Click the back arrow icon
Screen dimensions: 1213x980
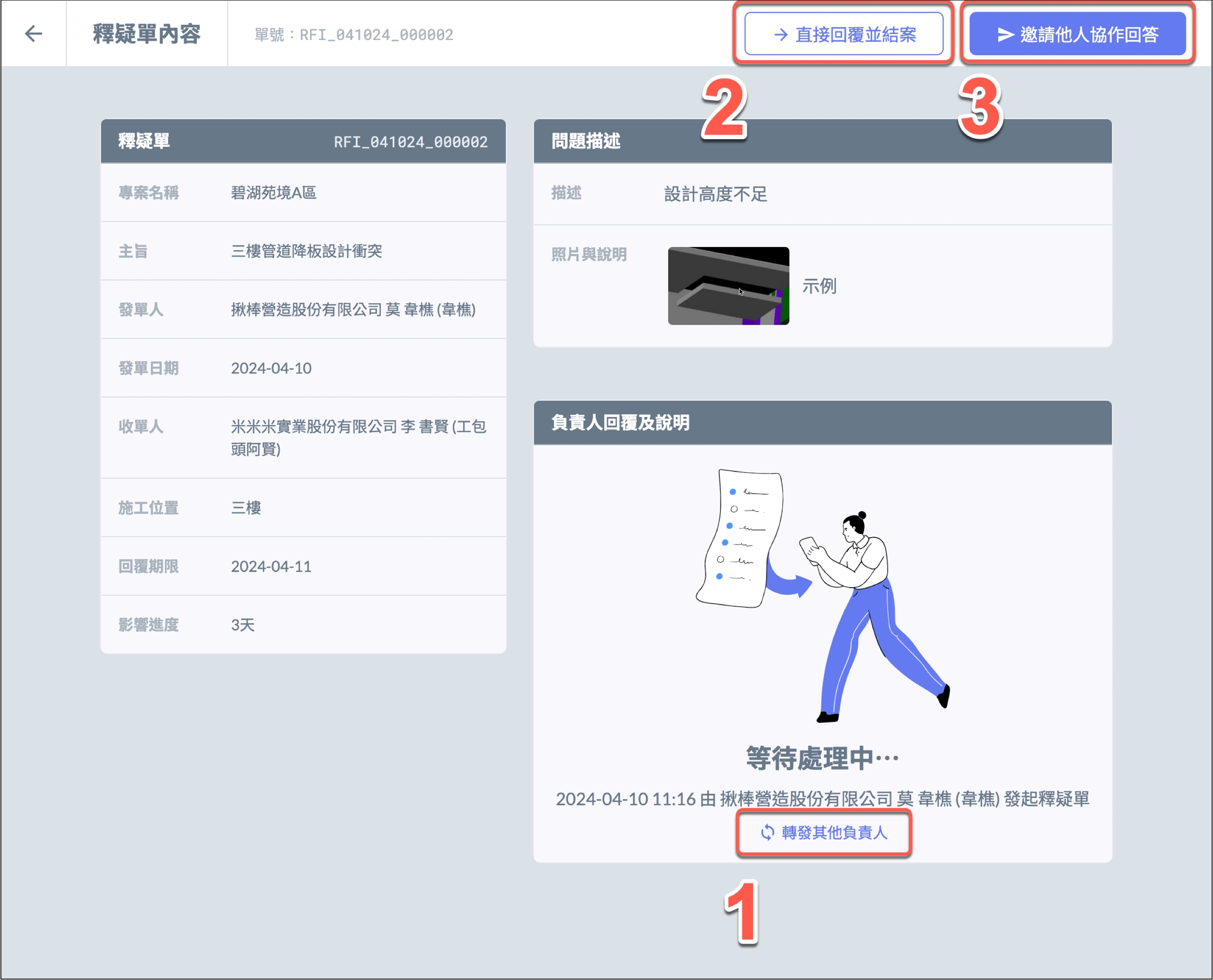click(x=34, y=34)
